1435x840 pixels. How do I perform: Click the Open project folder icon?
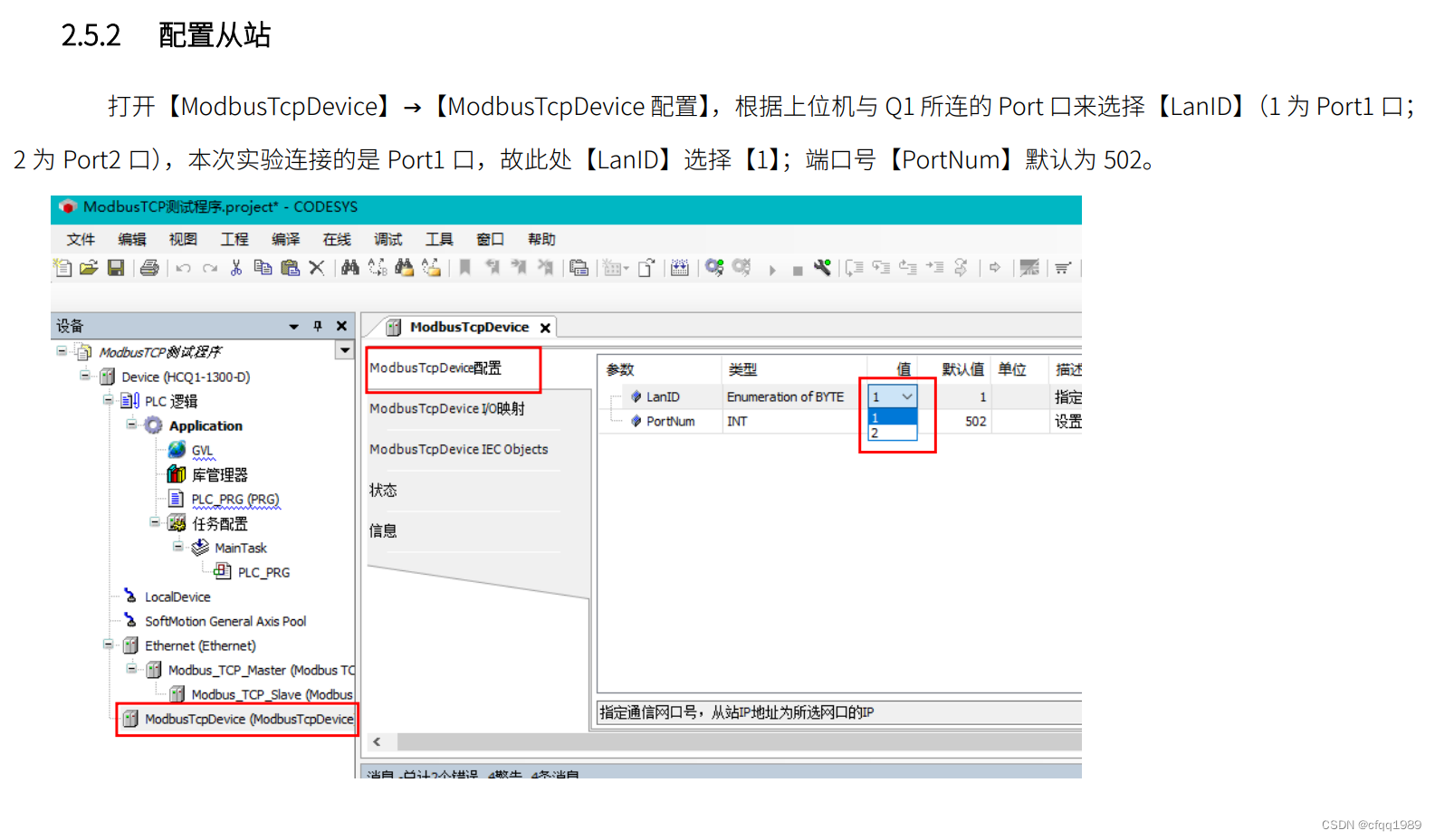pos(89,267)
